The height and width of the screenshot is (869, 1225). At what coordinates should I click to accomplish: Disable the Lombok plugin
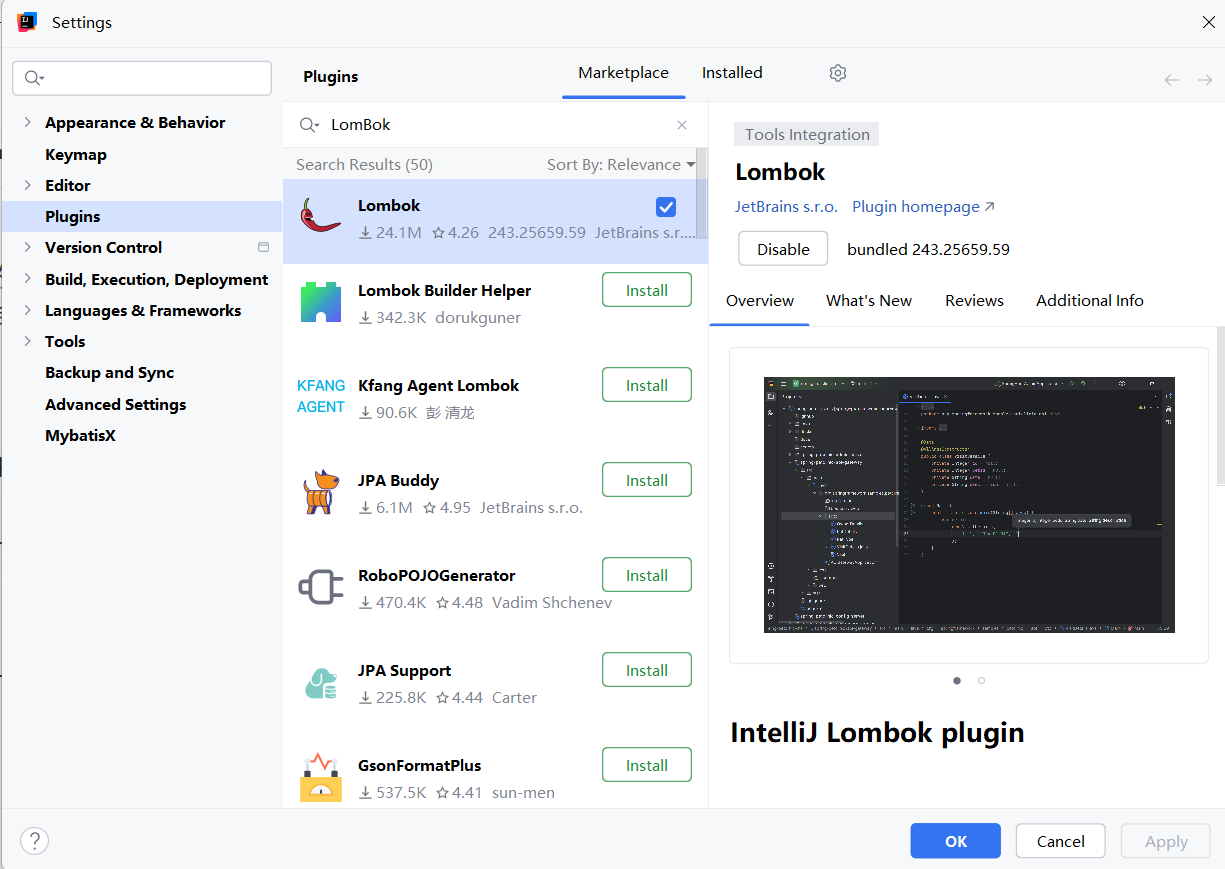(783, 249)
